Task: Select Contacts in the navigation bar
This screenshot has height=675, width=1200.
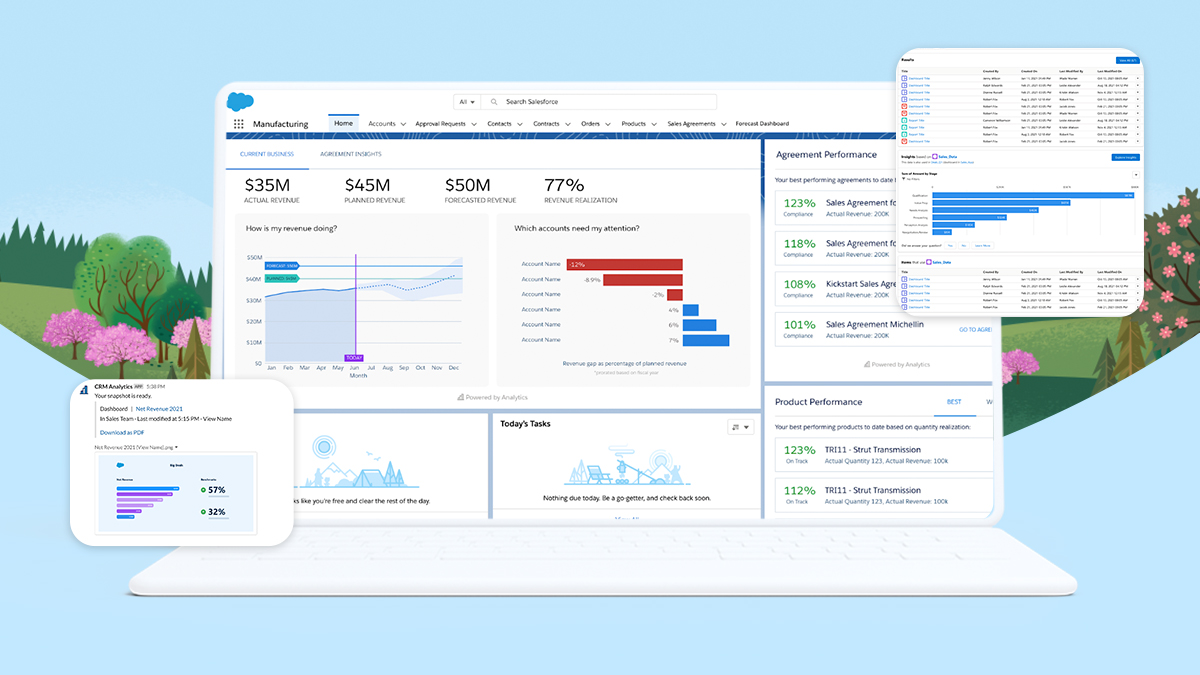Action: click(x=499, y=123)
